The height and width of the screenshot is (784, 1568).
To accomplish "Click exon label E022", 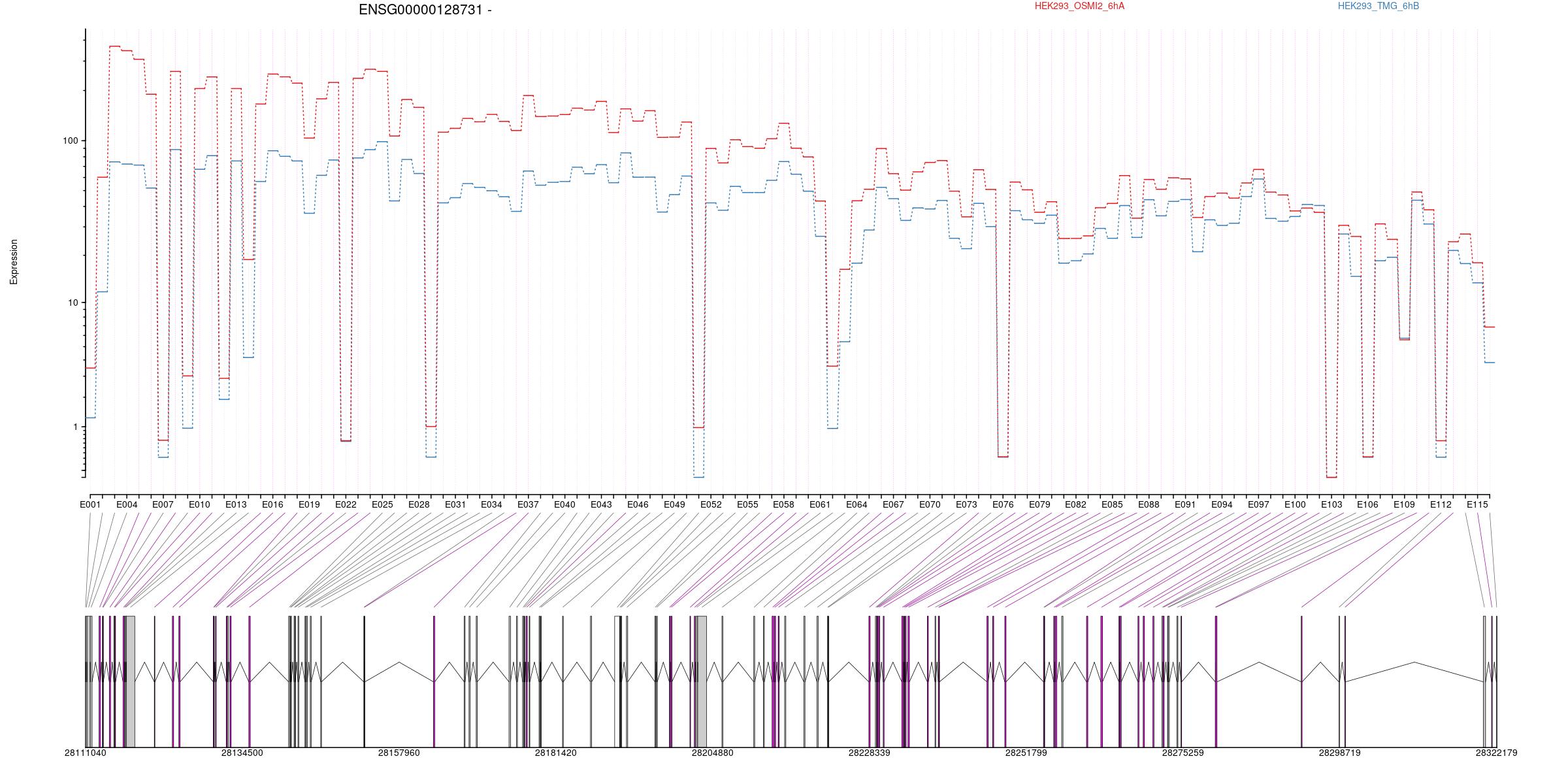I will tap(346, 504).
